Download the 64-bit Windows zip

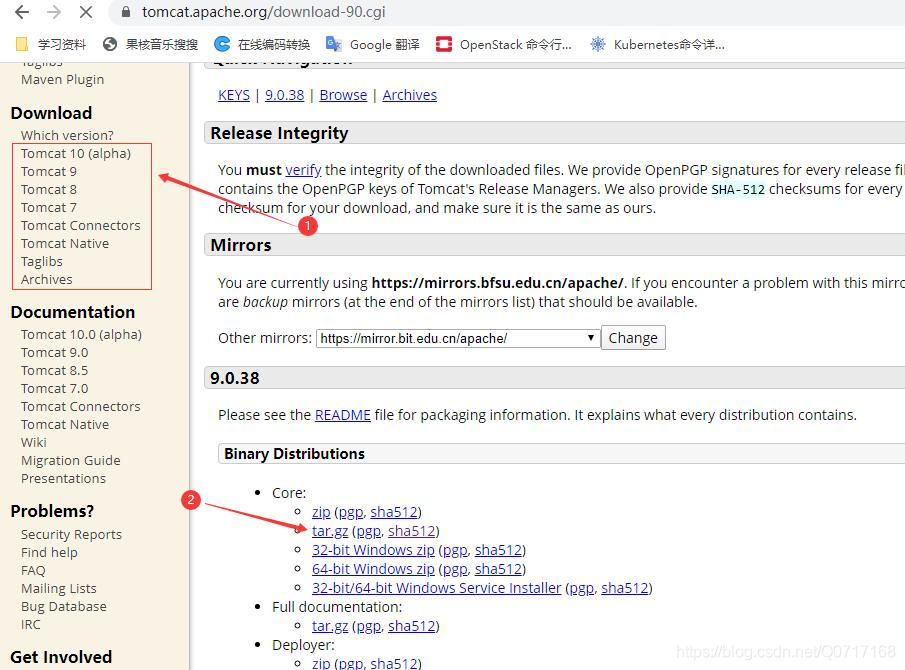tap(373, 570)
